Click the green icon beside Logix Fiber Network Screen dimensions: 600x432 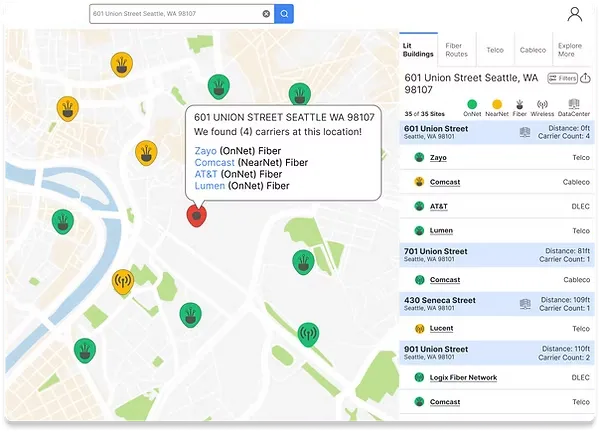(419, 377)
